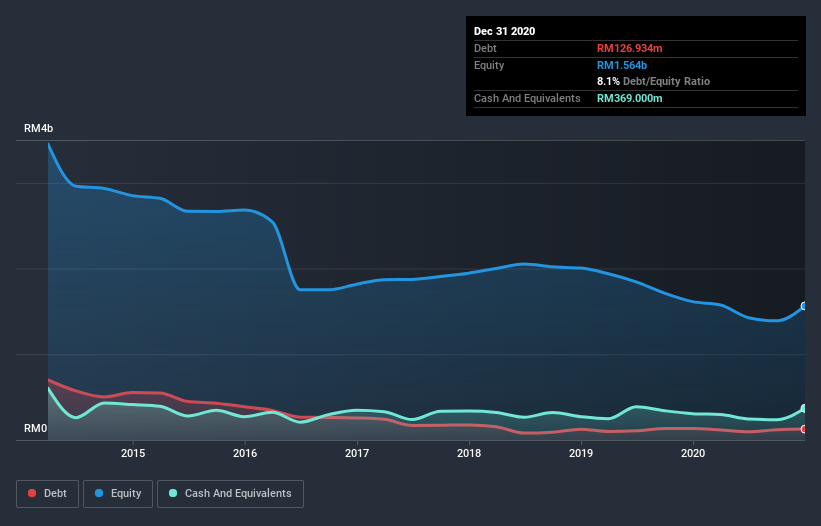The height and width of the screenshot is (526, 821).
Task: Click the RM1.564b equity value
Action: [622, 65]
